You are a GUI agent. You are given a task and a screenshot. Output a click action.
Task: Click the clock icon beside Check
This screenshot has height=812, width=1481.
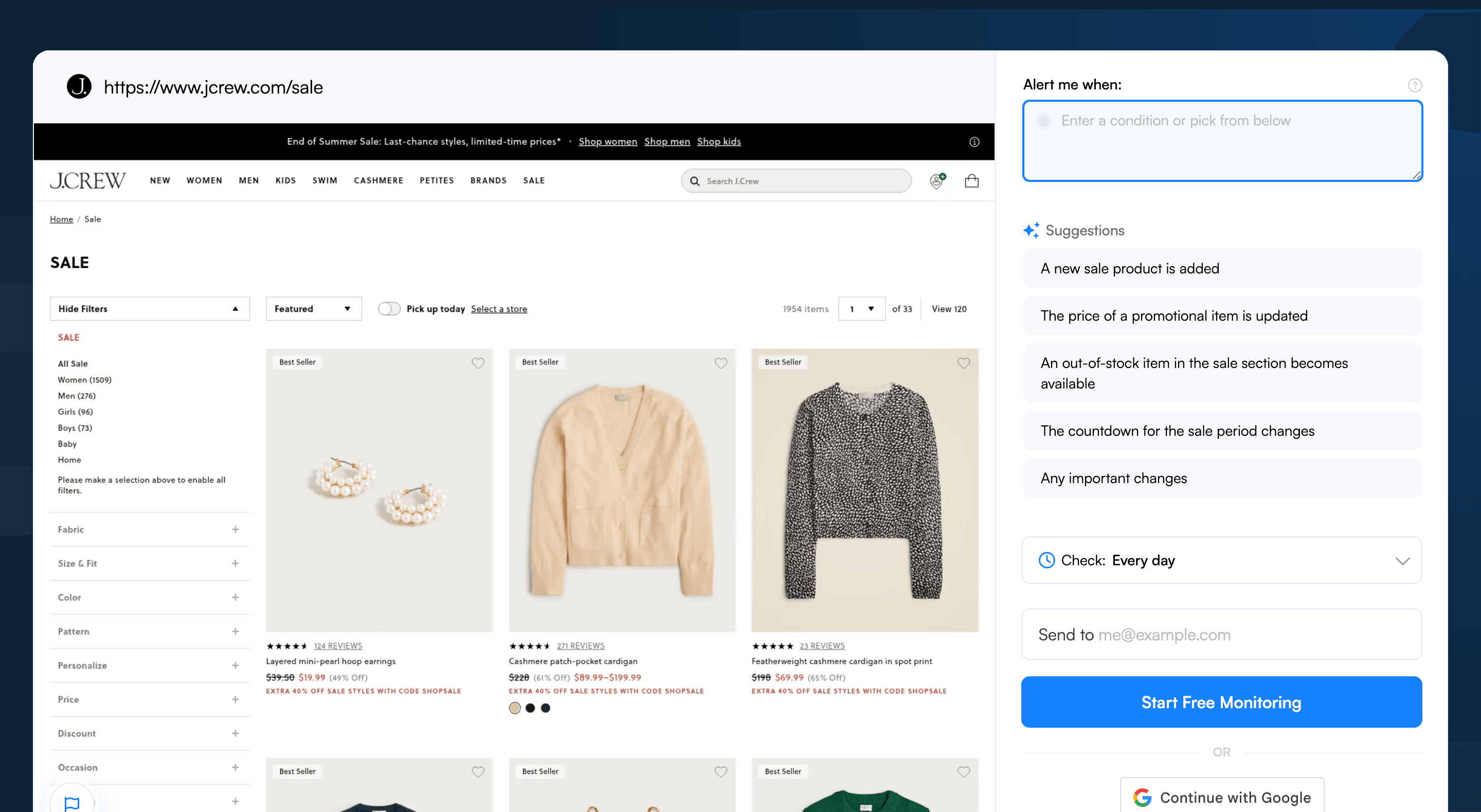1046,560
